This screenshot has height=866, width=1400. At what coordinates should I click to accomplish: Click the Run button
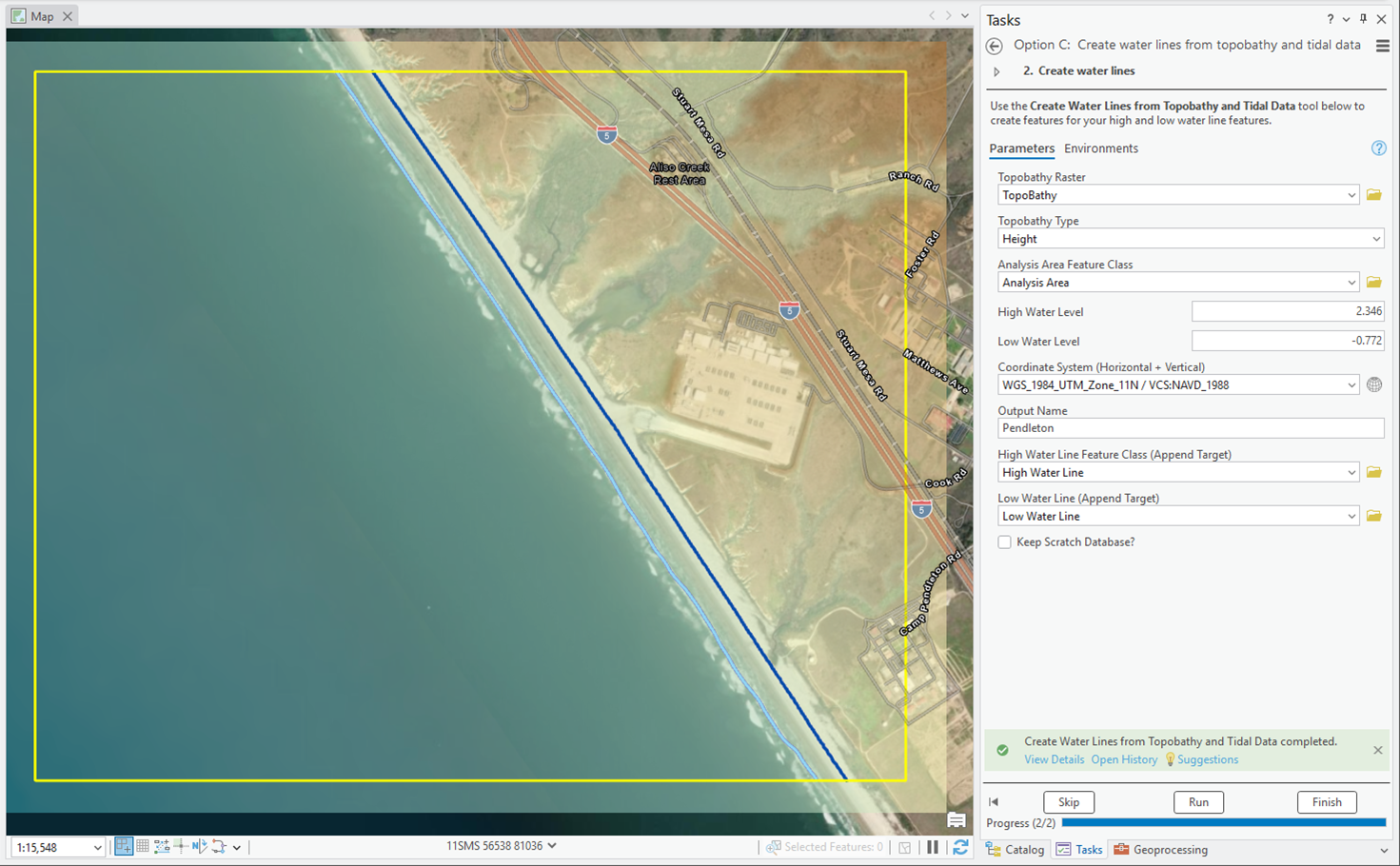pos(1198,802)
